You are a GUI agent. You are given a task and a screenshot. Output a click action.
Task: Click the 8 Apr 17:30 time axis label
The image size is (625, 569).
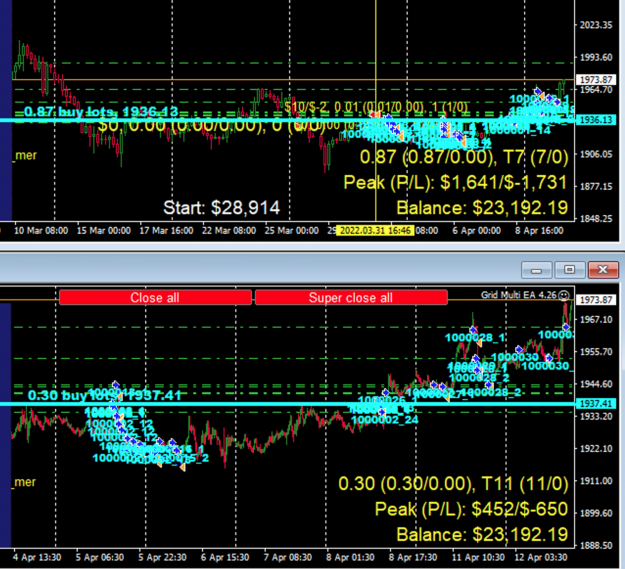[x=413, y=557]
